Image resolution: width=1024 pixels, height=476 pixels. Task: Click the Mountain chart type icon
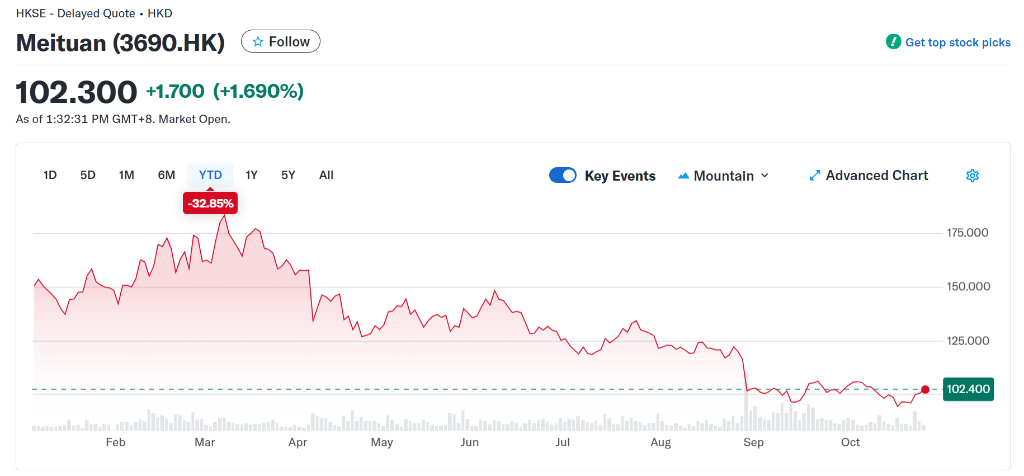pos(684,176)
